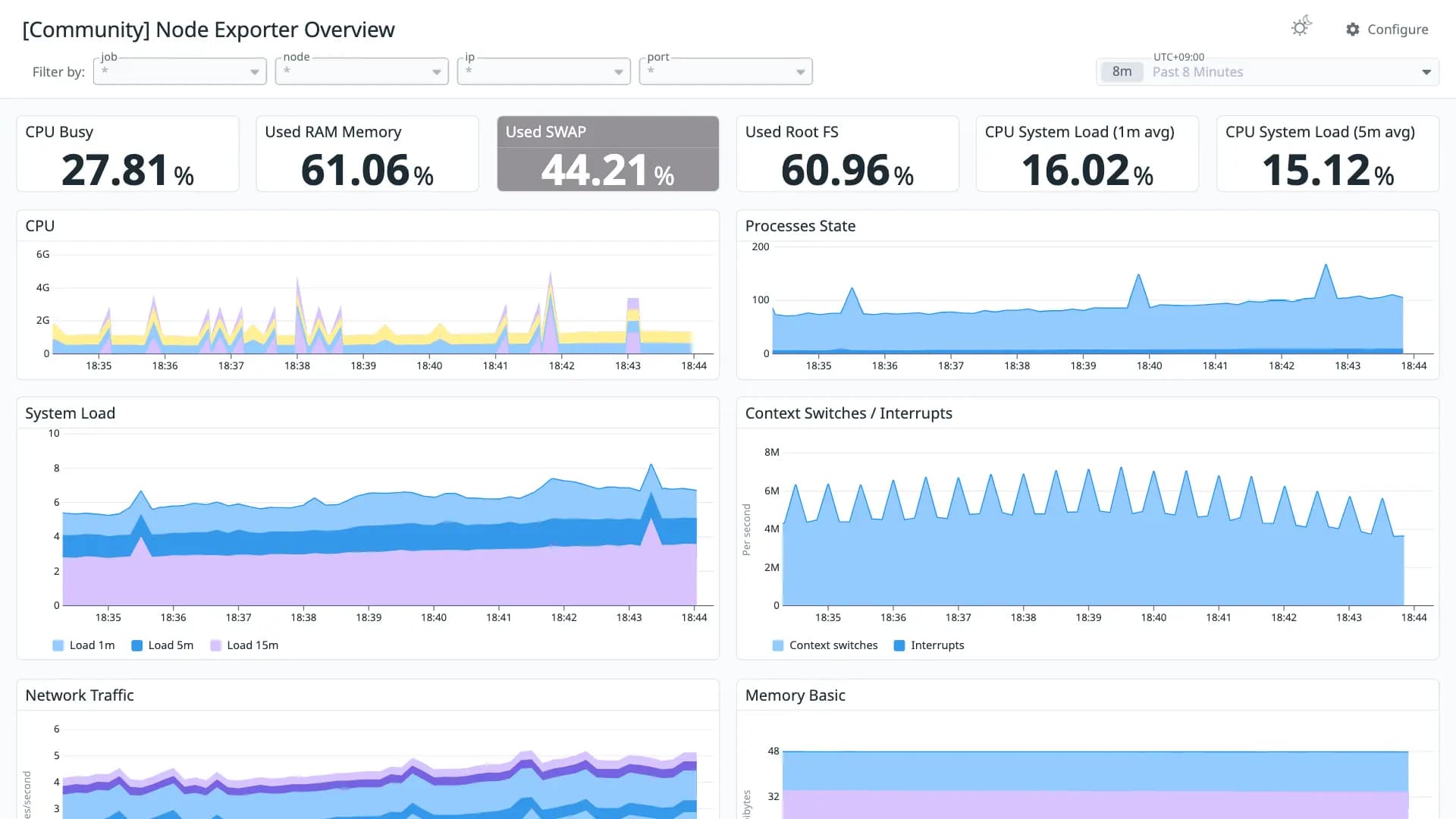Expand the job filter dropdown

pyautogui.click(x=180, y=71)
